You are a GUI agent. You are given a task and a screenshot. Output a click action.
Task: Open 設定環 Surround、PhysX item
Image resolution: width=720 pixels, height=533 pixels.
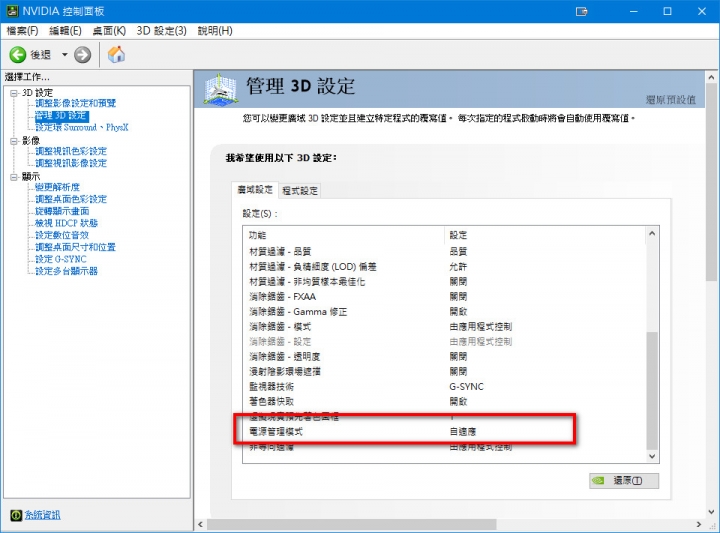click(82, 127)
